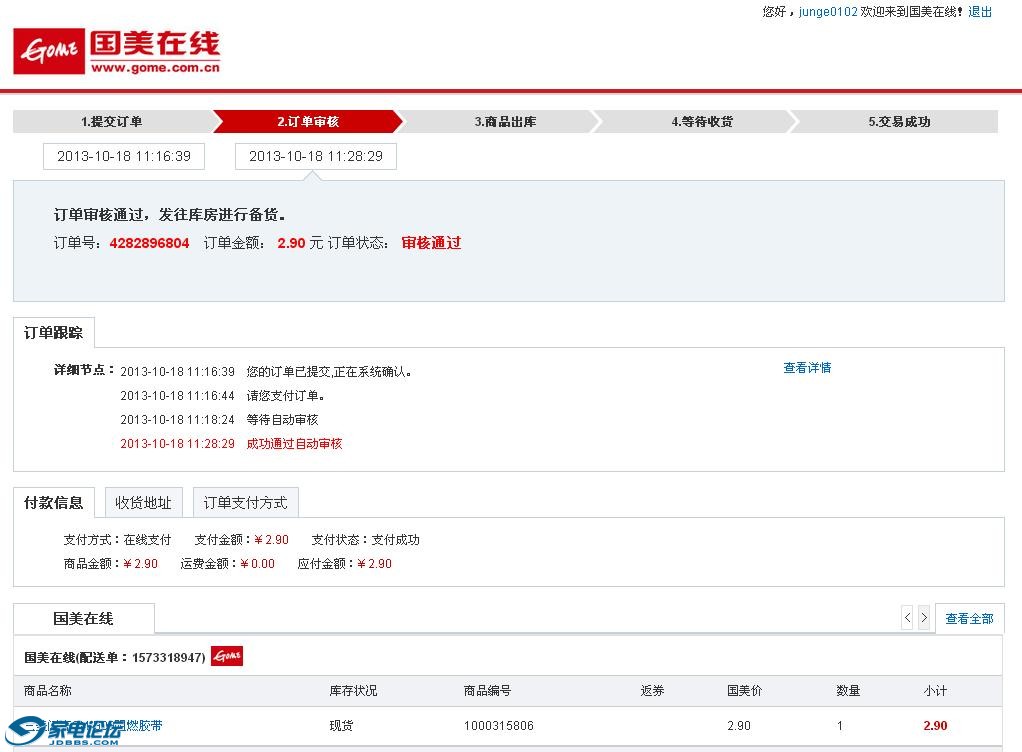Switch to 订单跟踪 tab

tap(53, 333)
